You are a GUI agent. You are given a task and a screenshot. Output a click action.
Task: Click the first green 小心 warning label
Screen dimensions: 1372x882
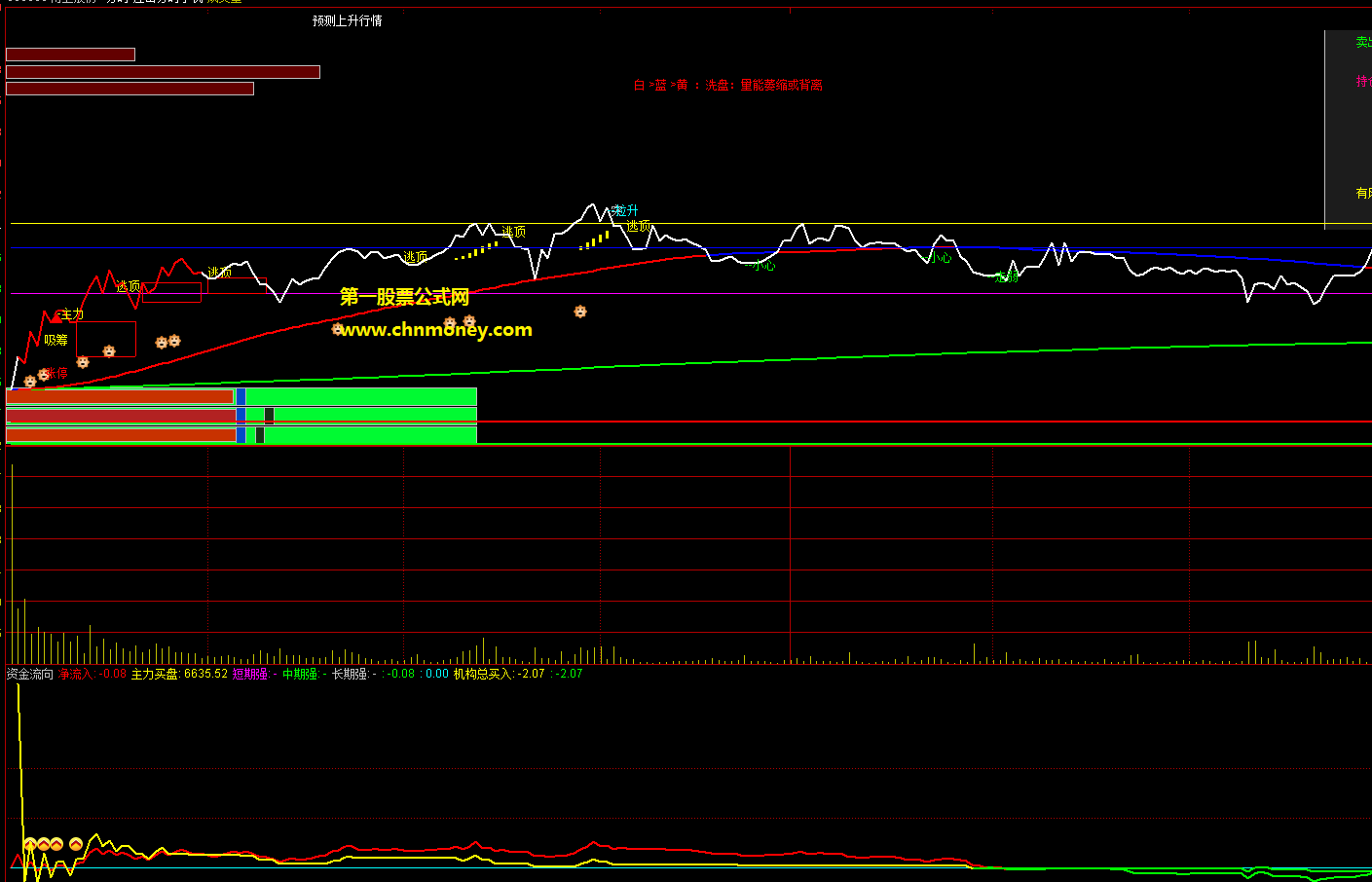pyautogui.click(x=762, y=265)
